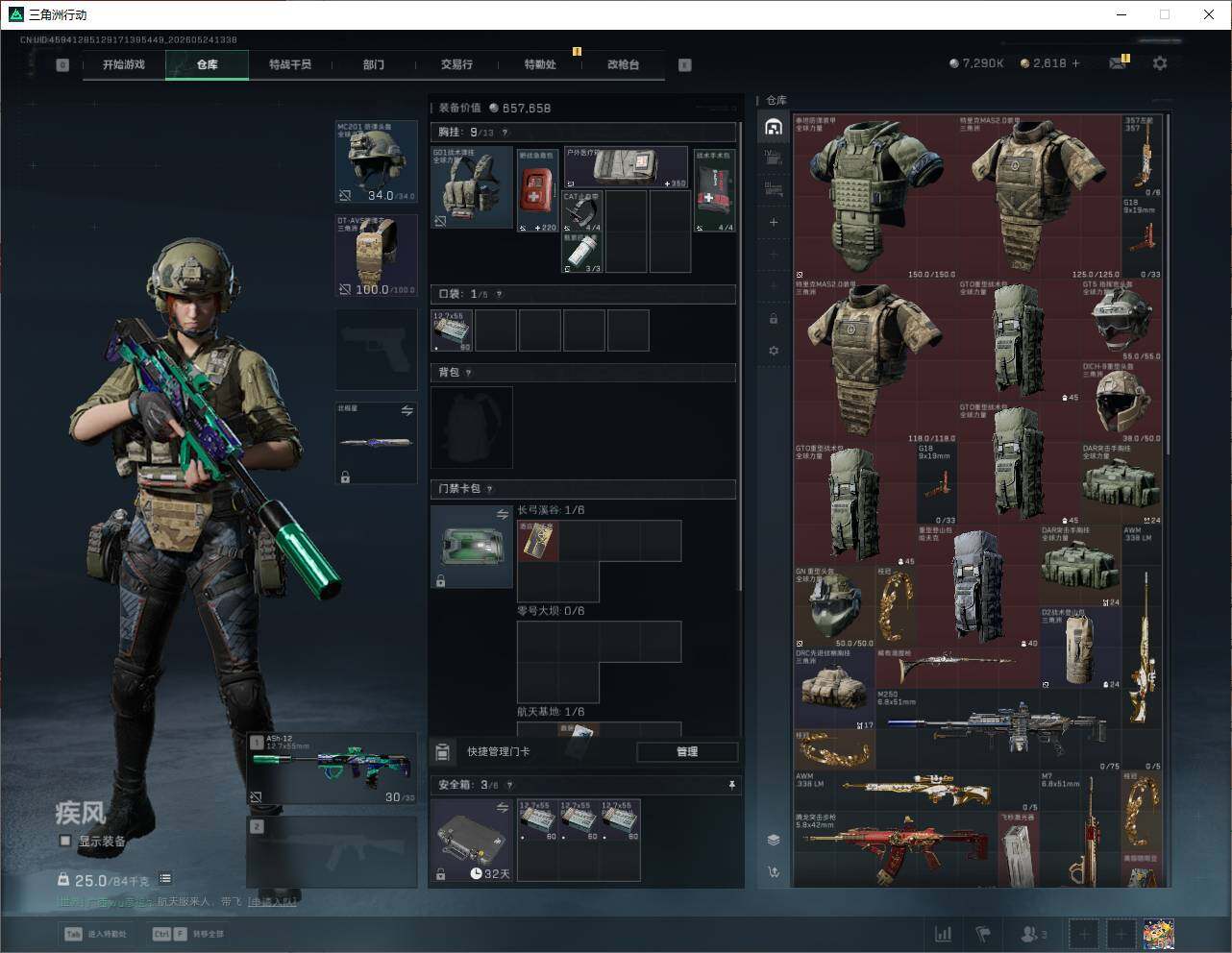Open the statistics chart icon at bottom
1232x953 pixels.
tap(944, 934)
